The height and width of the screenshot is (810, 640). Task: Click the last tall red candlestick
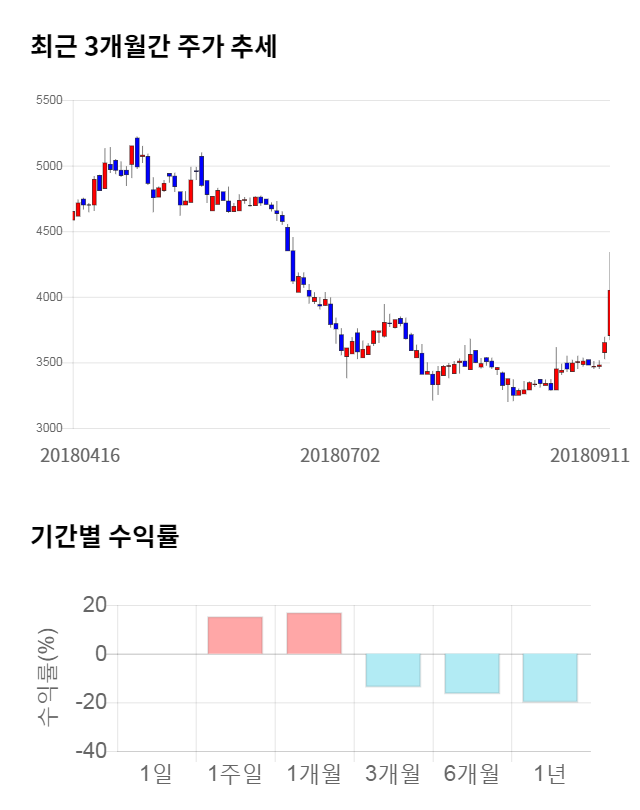click(x=609, y=312)
